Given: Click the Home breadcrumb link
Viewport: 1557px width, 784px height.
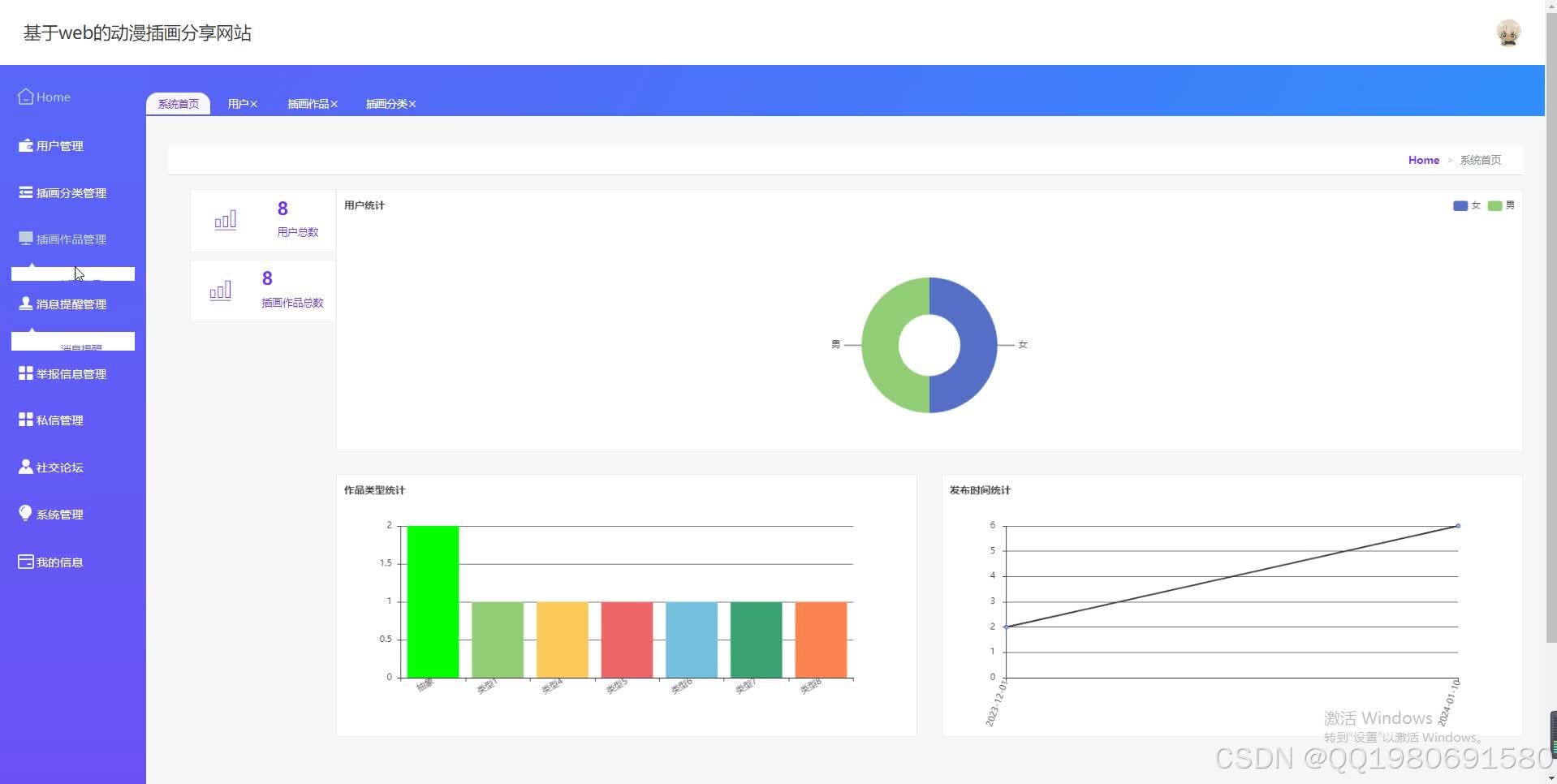Looking at the screenshot, I should 1423,160.
